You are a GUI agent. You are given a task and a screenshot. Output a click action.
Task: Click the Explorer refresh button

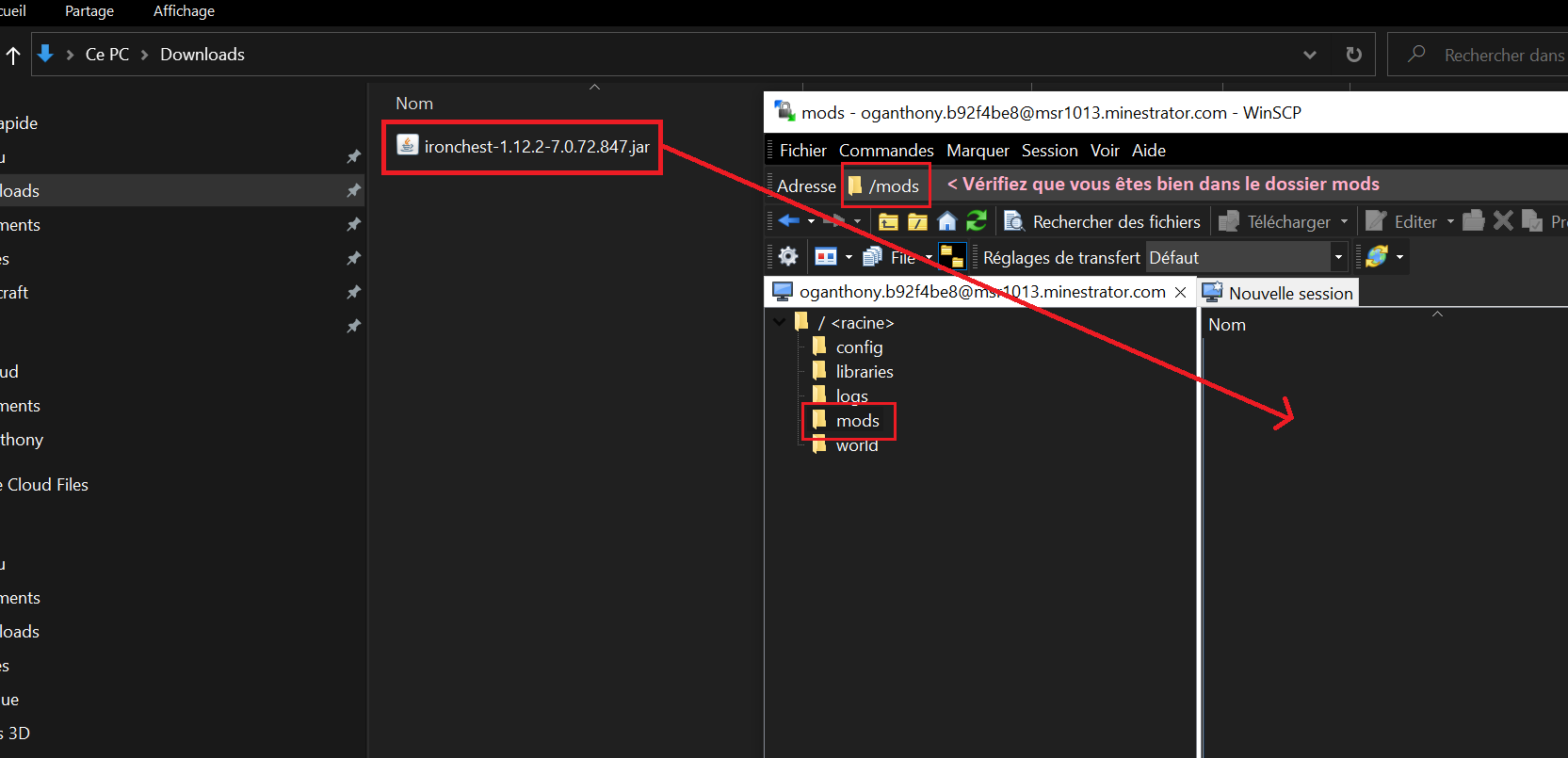(1353, 55)
